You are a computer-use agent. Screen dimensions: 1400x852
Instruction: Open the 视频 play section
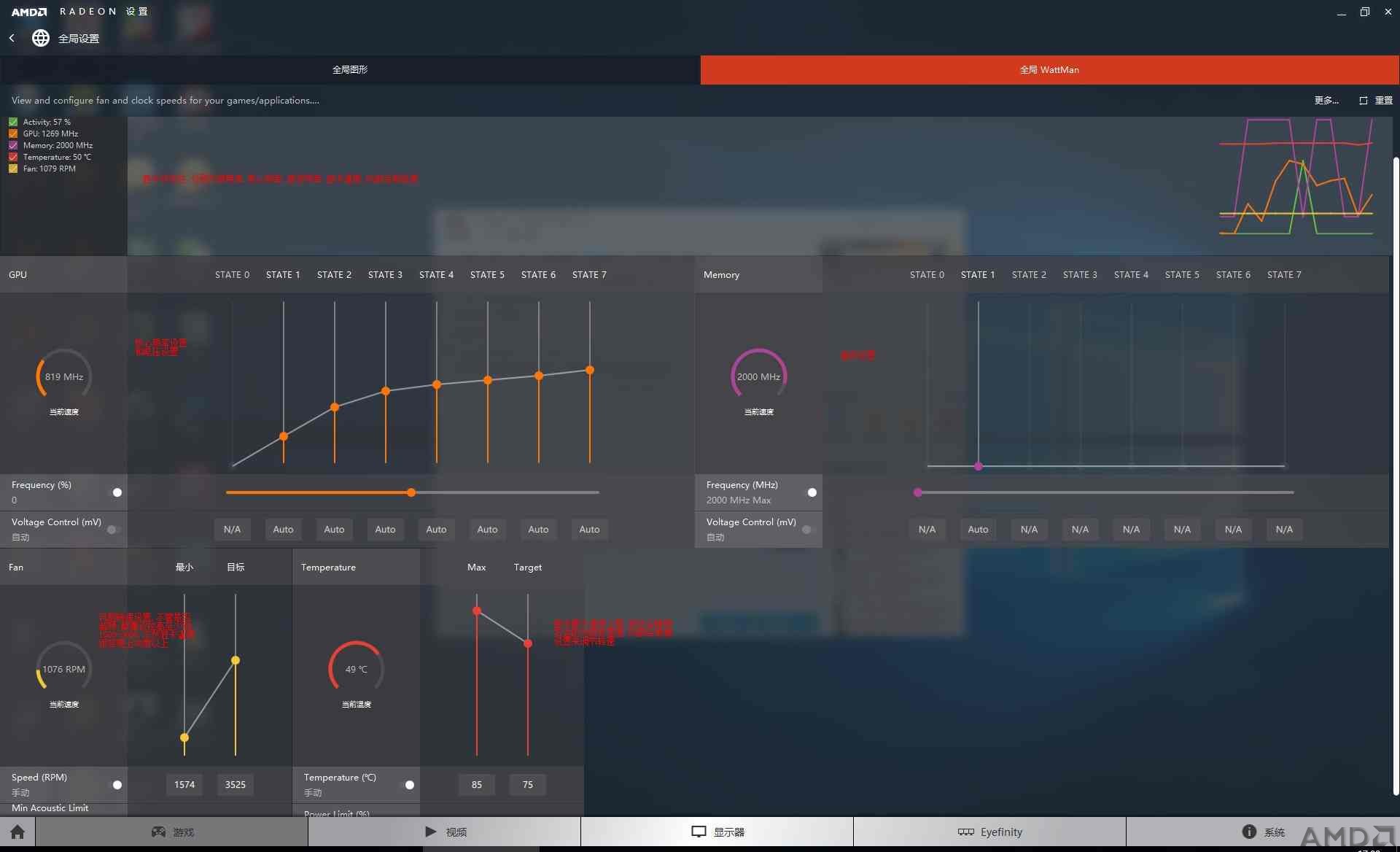pyautogui.click(x=445, y=832)
